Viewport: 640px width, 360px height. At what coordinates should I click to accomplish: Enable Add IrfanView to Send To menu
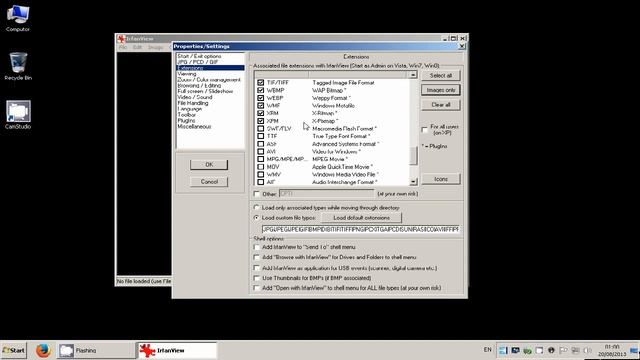click(257, 247)
